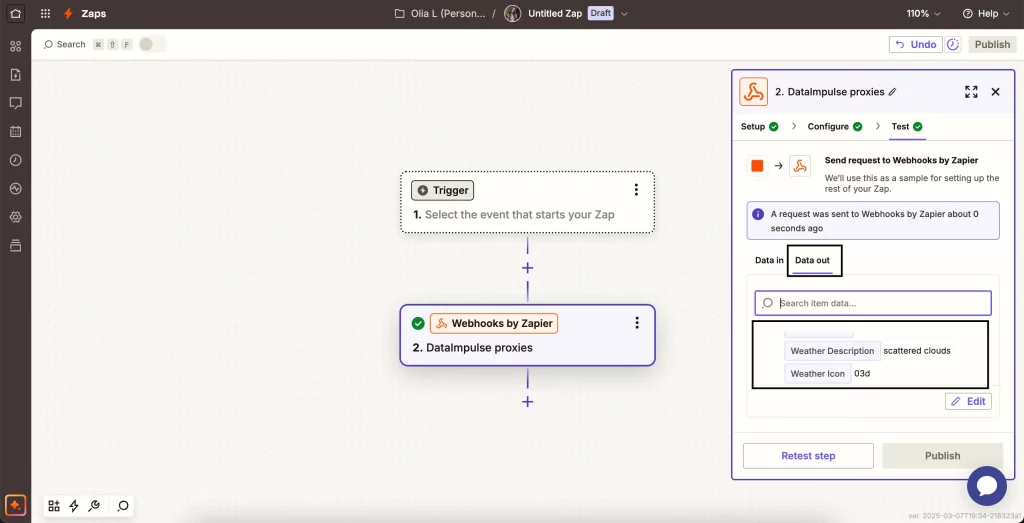The image size is (1024, 523).
Task: Open the settings gear in left sidebar
Action: 16,217
